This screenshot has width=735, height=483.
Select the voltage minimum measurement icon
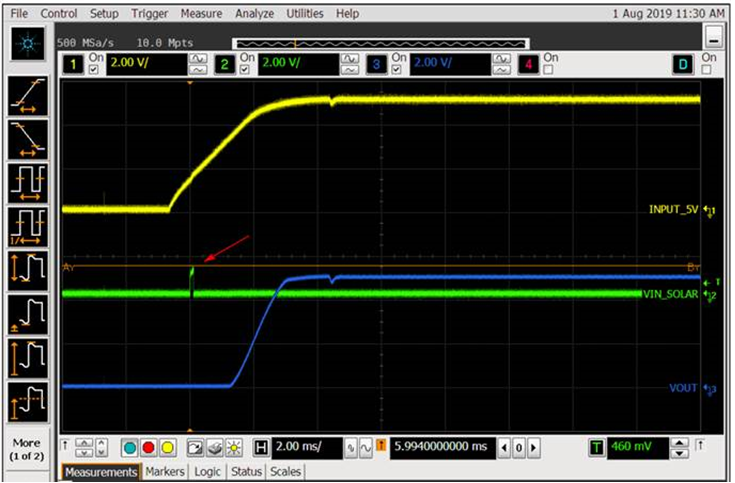coord(28,314)
